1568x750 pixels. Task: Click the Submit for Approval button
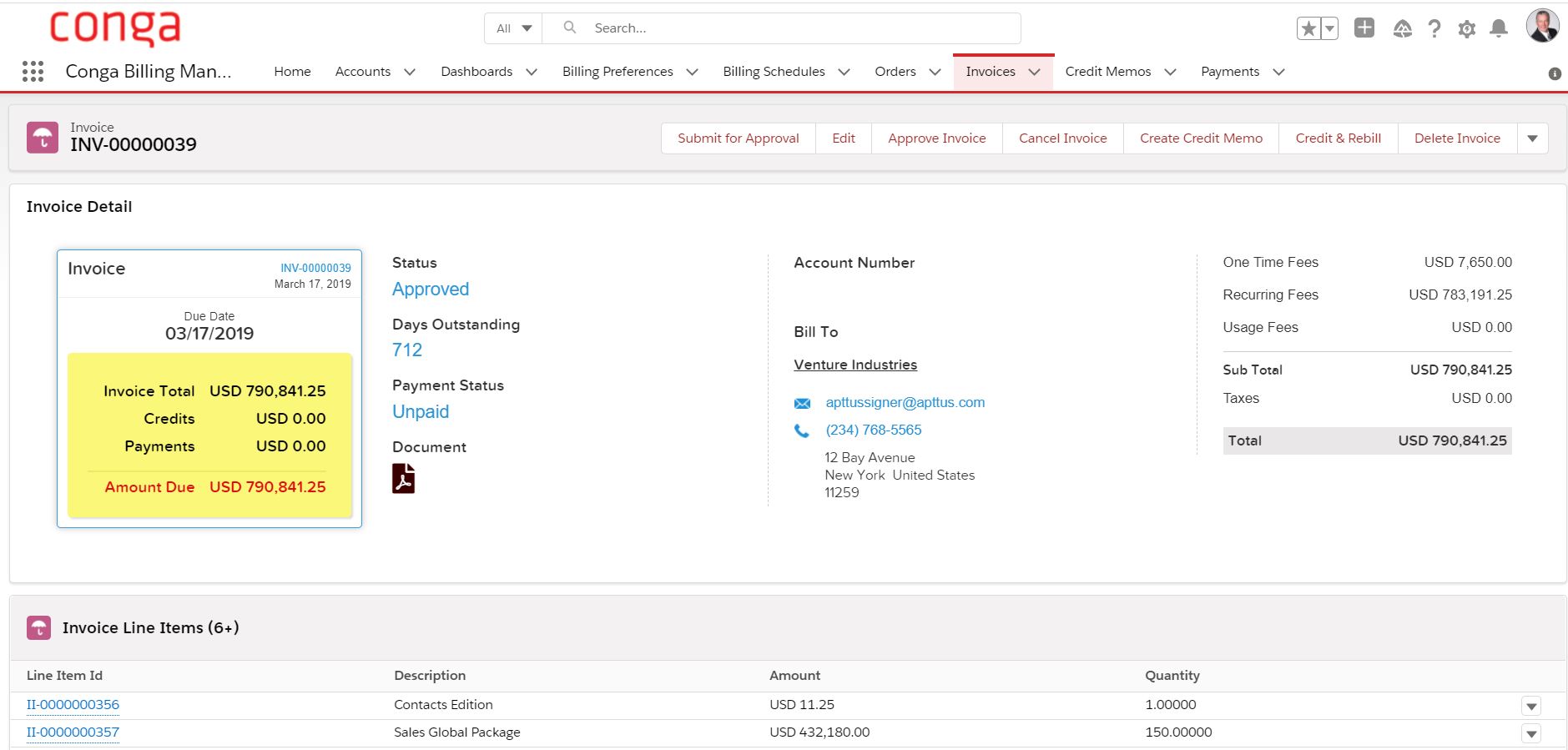coord(738,138)
